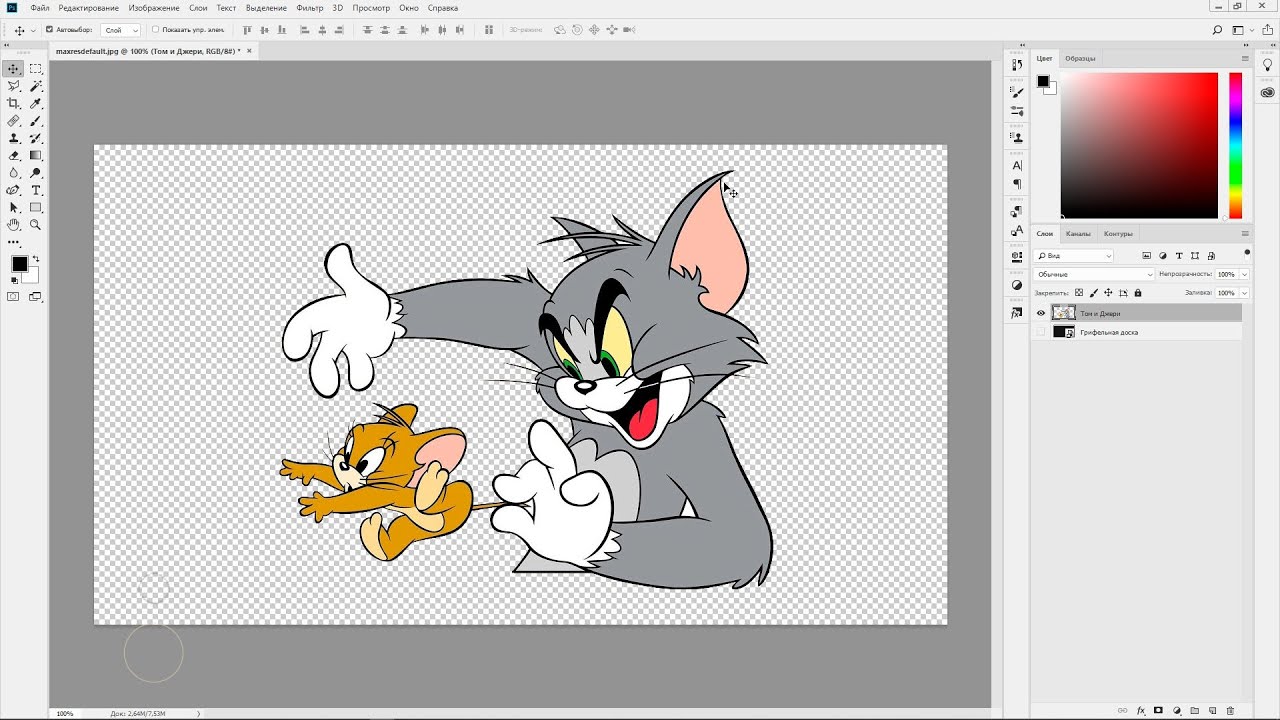The image size is (1280, 720).
Task: Filter layers by type (T) layers
Action: (x=1179, y=256)
